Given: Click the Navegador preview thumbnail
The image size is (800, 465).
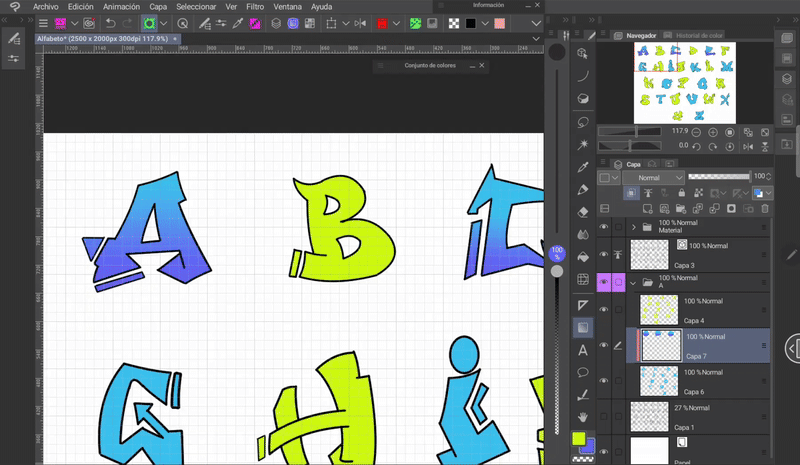Looking at the screenshot, I should (684, 82).
